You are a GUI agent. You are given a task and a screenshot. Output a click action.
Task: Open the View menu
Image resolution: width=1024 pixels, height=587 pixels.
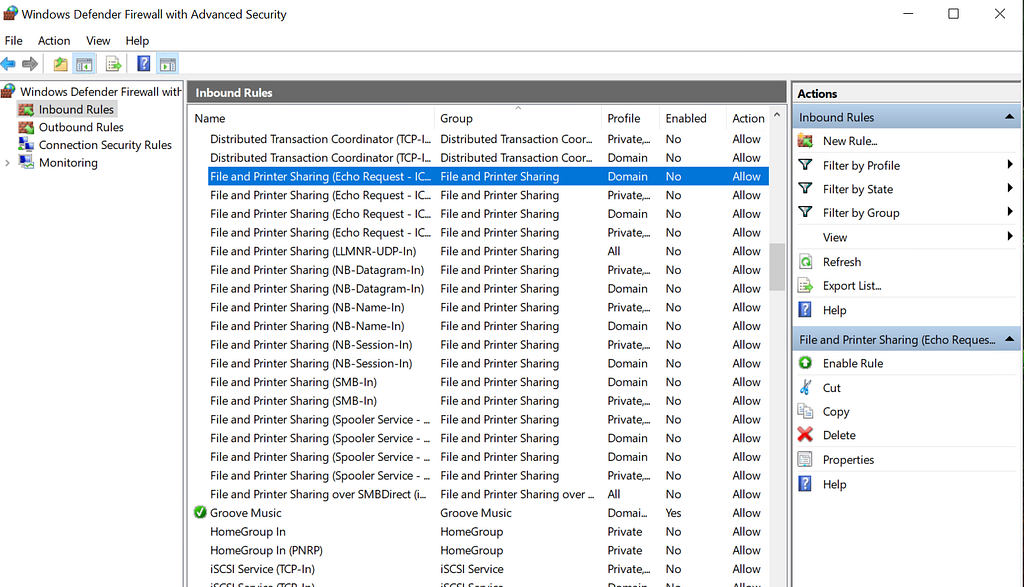click(98, 40)
